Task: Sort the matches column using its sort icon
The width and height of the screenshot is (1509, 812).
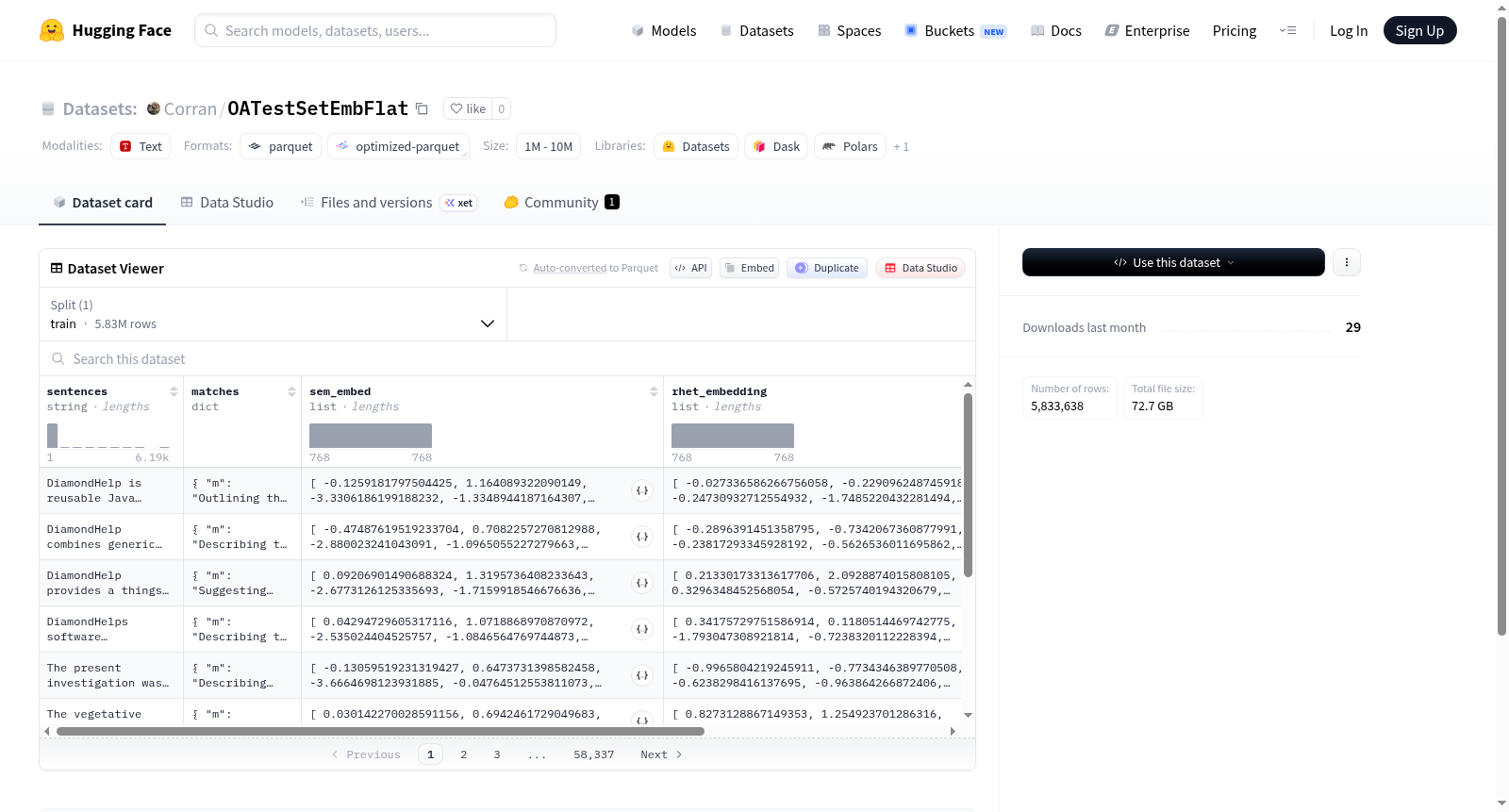Action: pyautogui.click(x=291, y=391)
